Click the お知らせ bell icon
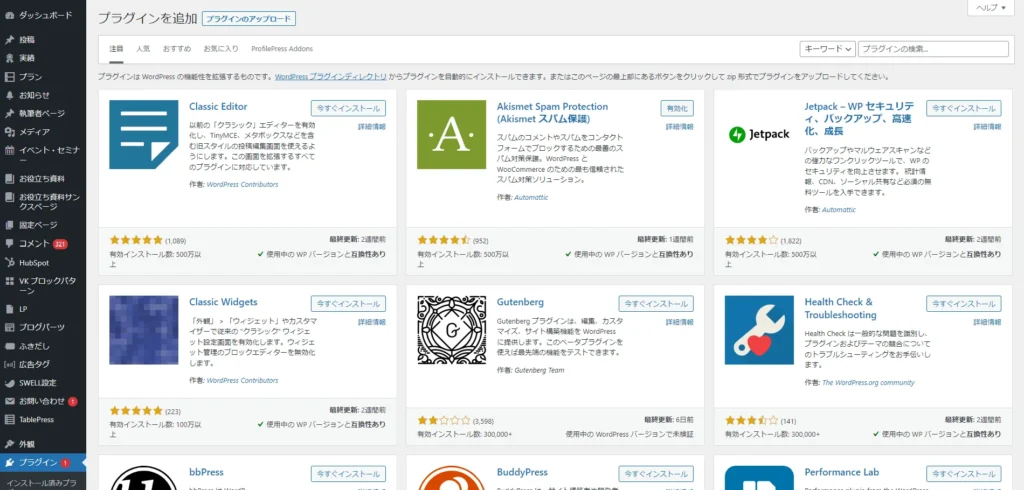This screenshot has width=1024, height=490. [9, 95]
